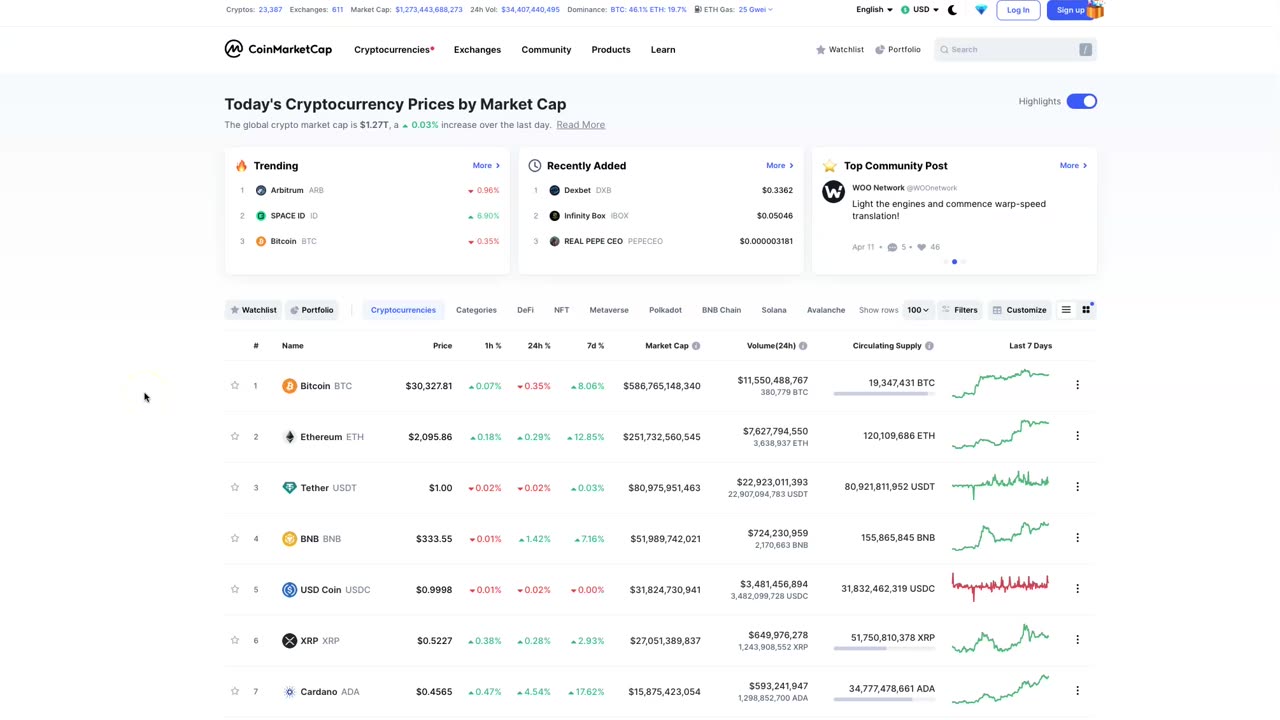Screen dimensions: 1280x720
Task: Switch to list view icon
Action: click(x=1066, y=310)
